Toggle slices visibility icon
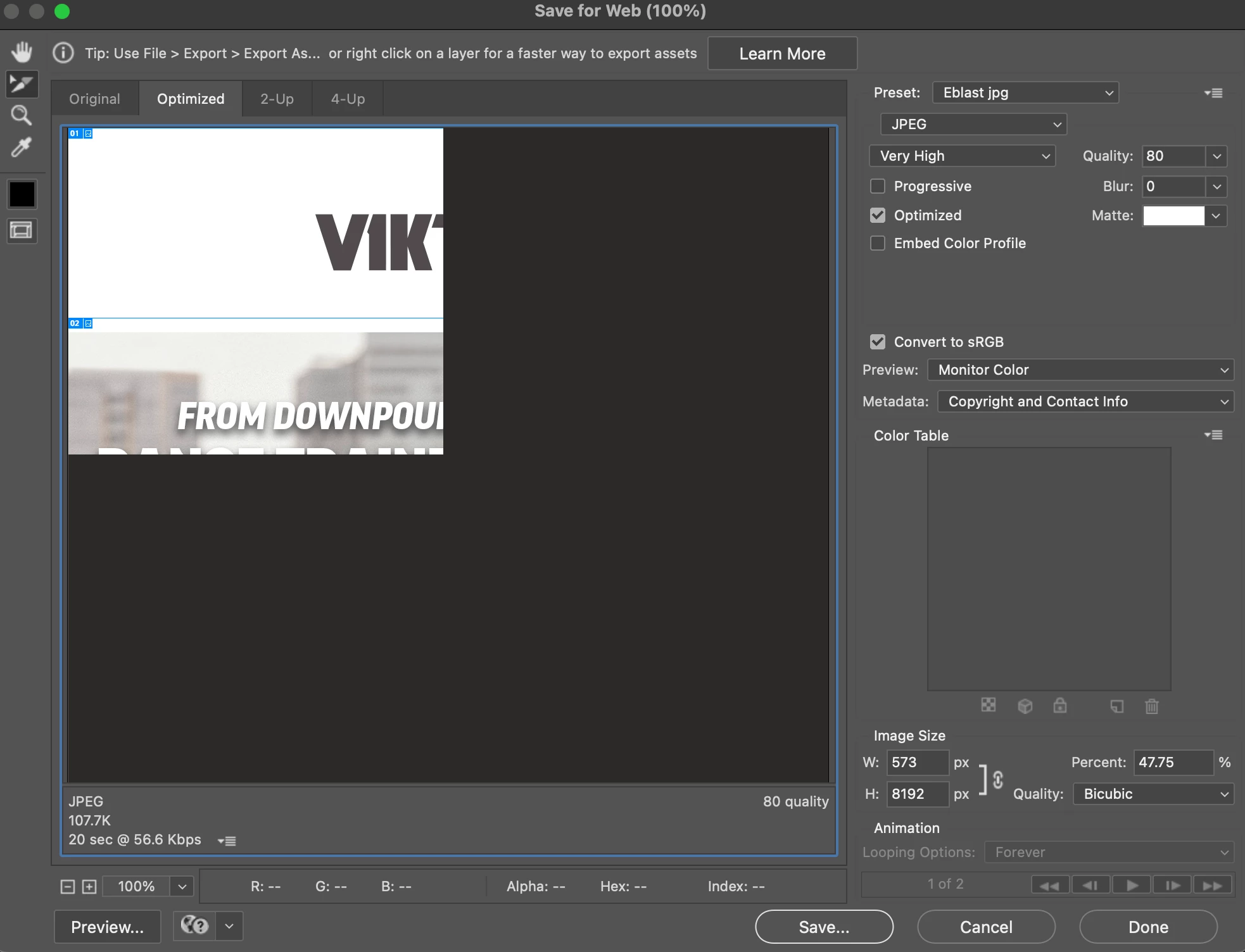 point(22,230)
